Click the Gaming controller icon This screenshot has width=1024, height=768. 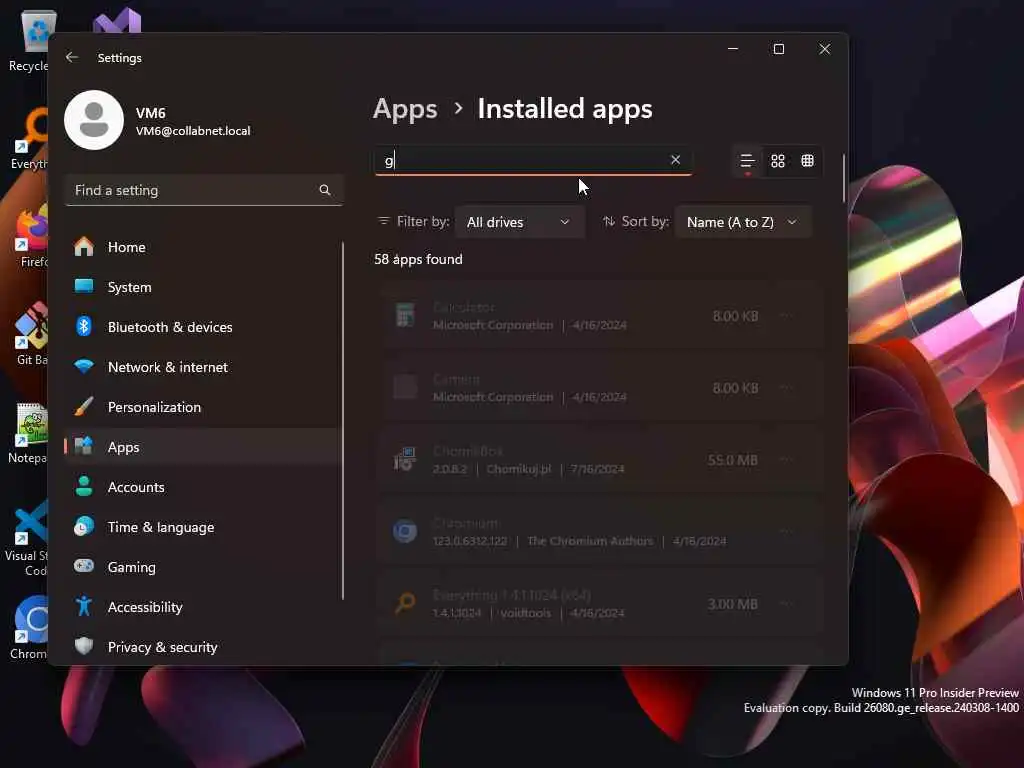(84, 566)
